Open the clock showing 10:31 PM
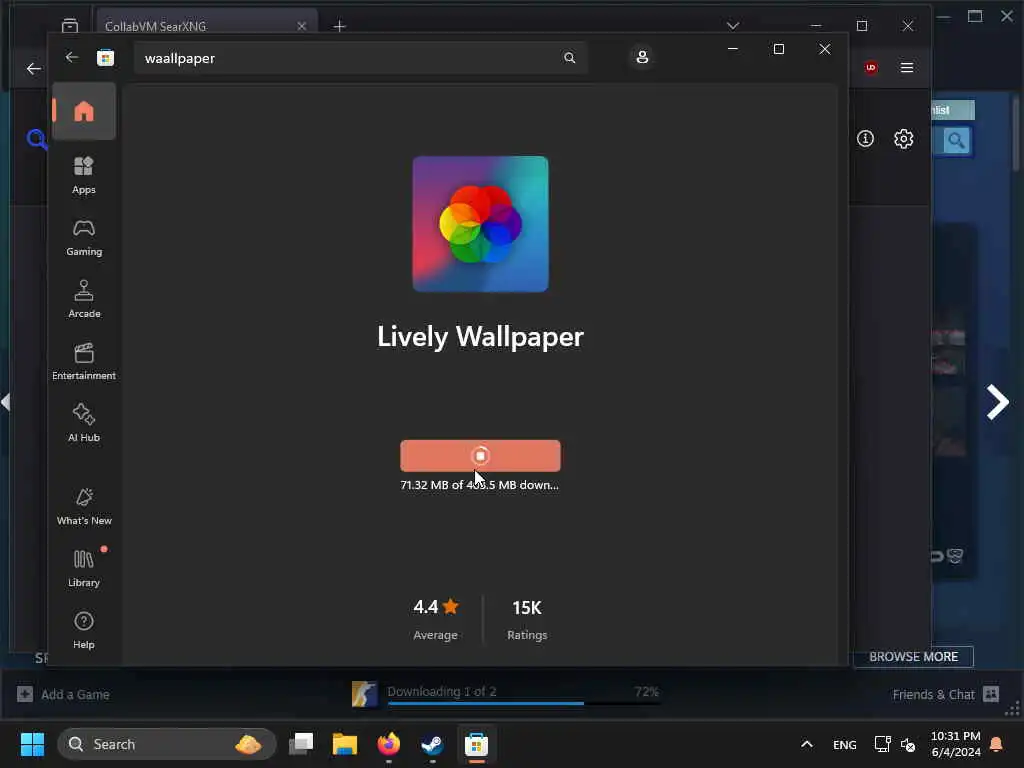This screenshot has width=1024, height=768. (x=955, y=744)
